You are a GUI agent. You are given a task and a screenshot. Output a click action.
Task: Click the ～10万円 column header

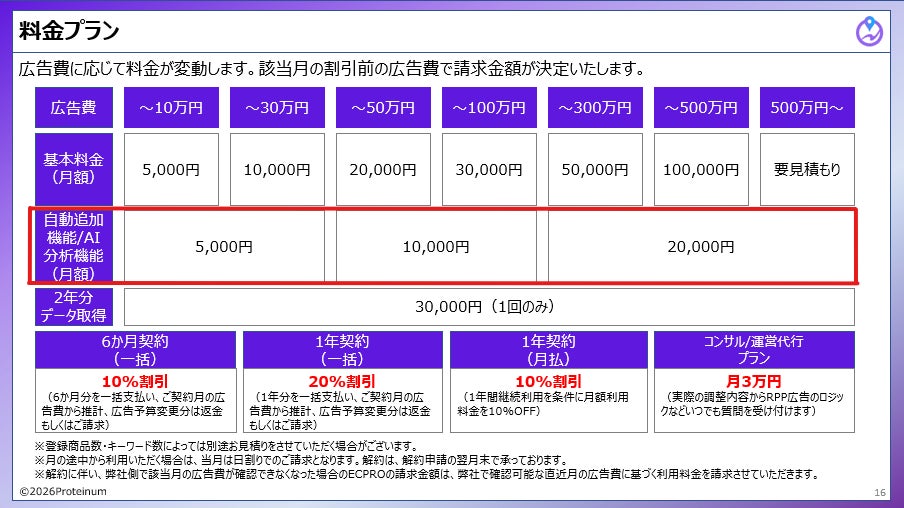pos(171,107)
